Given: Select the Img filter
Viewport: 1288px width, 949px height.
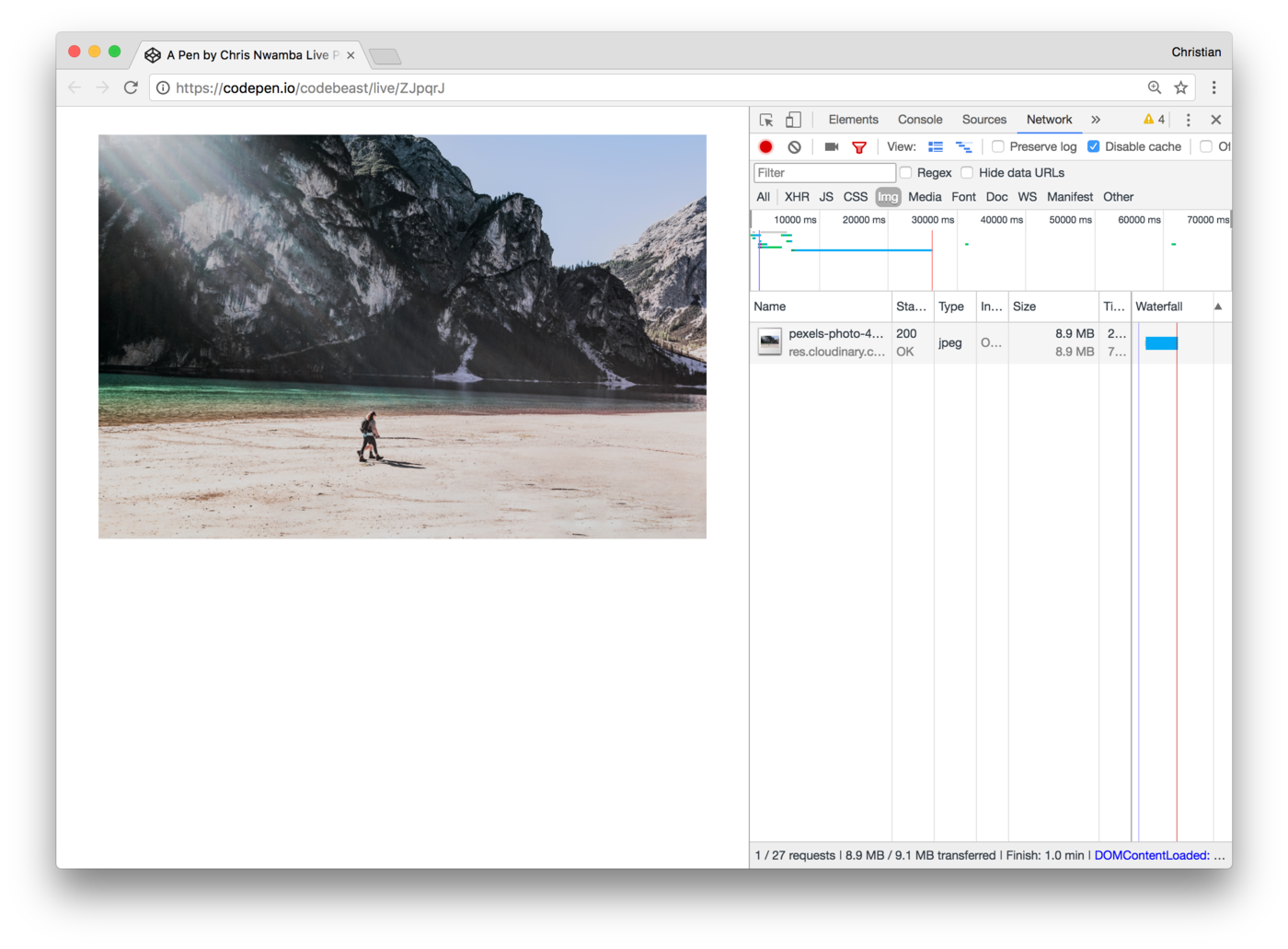Looking at the screenshot, I should click(x=888, y=197).
